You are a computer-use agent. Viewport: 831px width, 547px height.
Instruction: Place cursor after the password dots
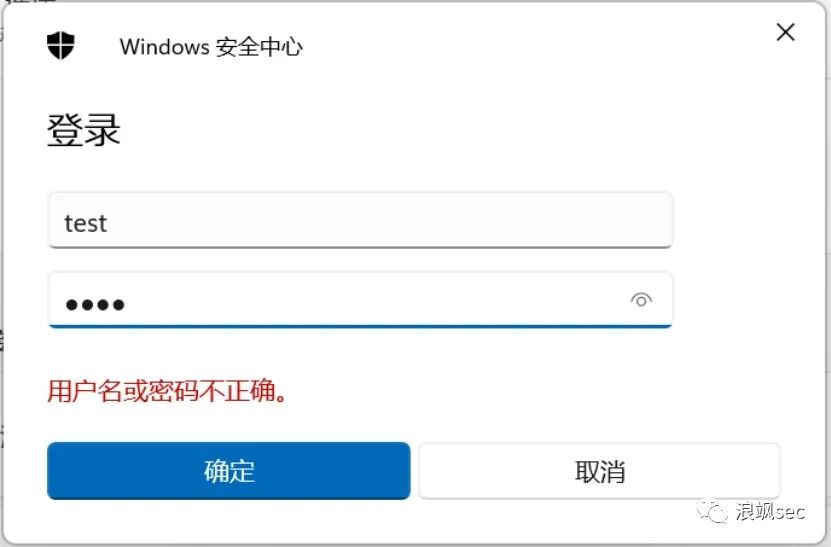point(127,304)
